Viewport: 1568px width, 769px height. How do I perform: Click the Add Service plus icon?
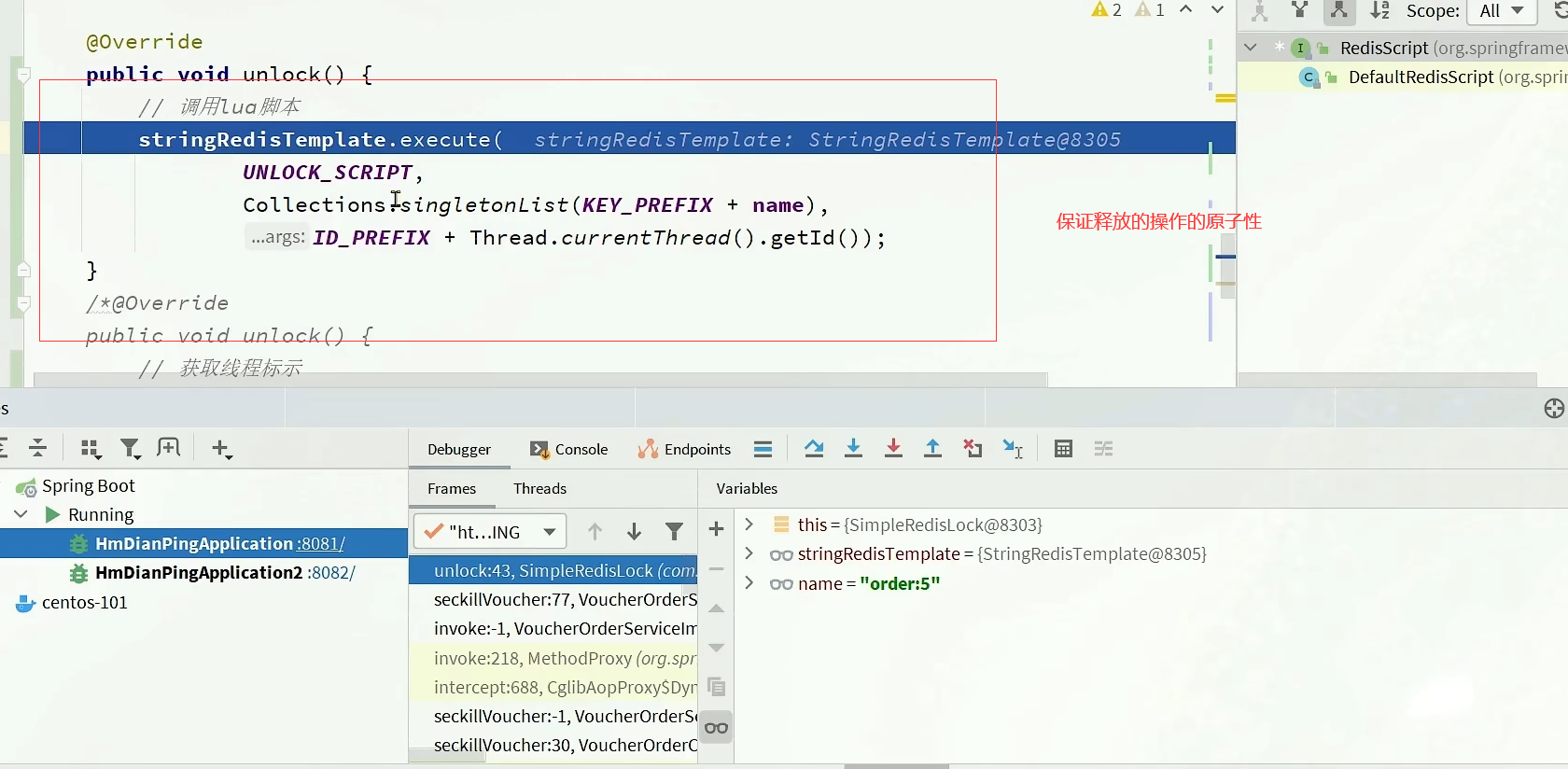221,449
